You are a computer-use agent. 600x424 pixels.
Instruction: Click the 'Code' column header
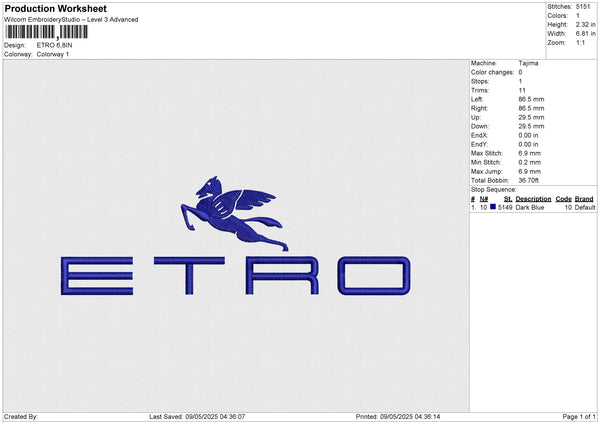tap(564, 199)
